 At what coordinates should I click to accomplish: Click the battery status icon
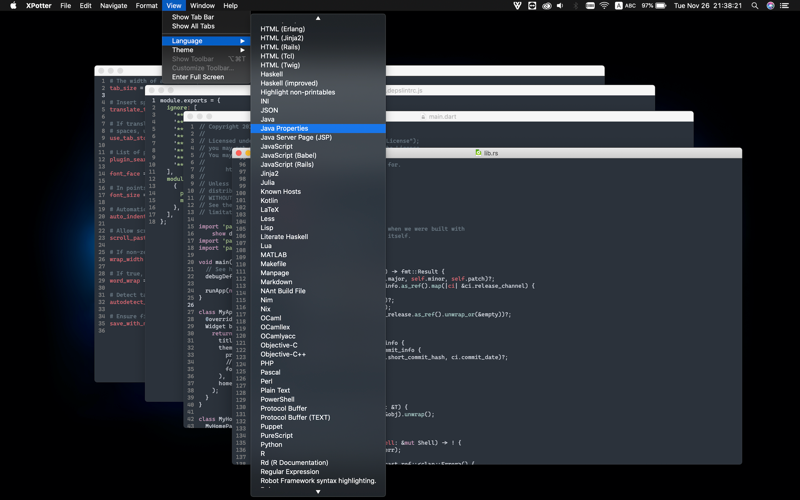(x=661, y=6)
